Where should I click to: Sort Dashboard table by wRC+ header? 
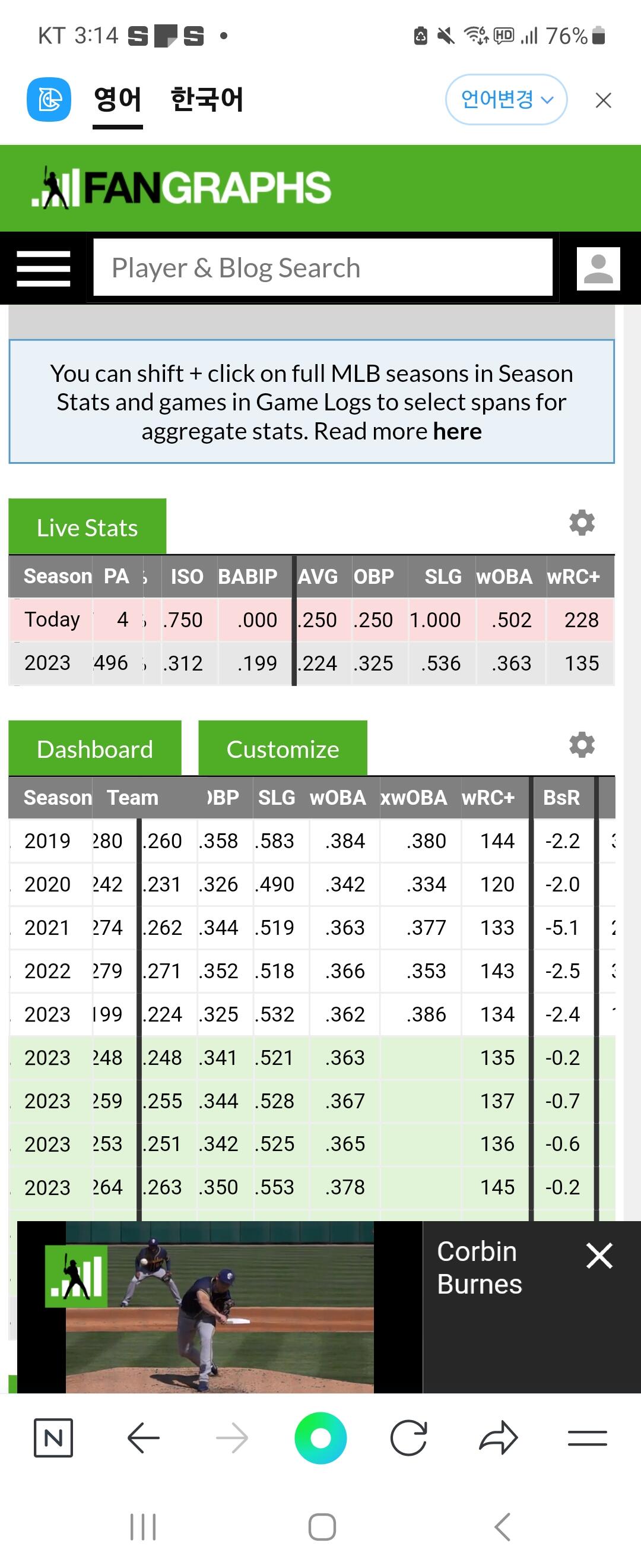coord(488,798)
